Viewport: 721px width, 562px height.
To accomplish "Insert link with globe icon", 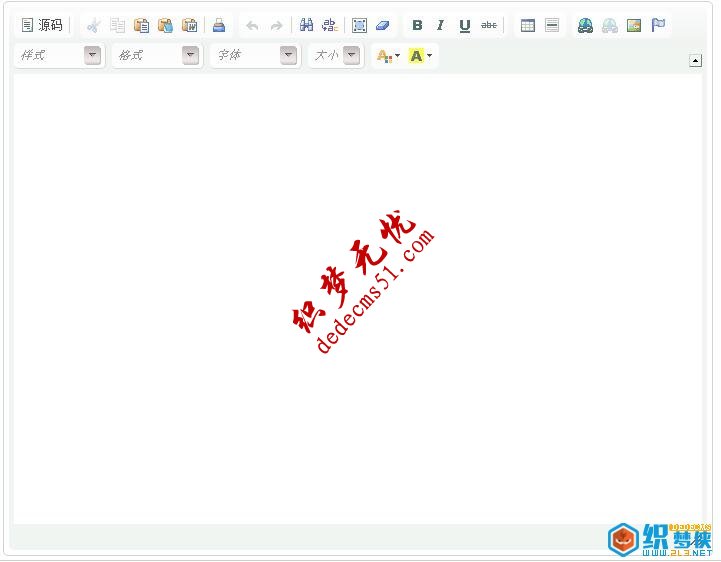I will click(585, 25).
